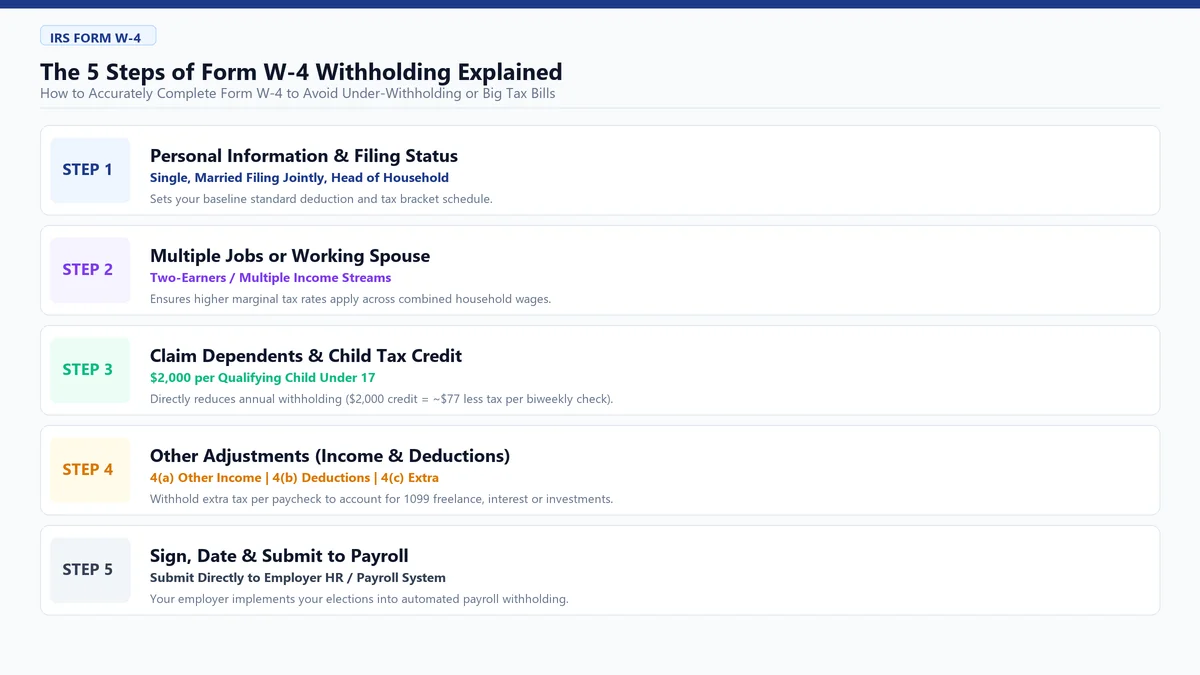Select the STEP 3 badge

(x=90, y=370)
